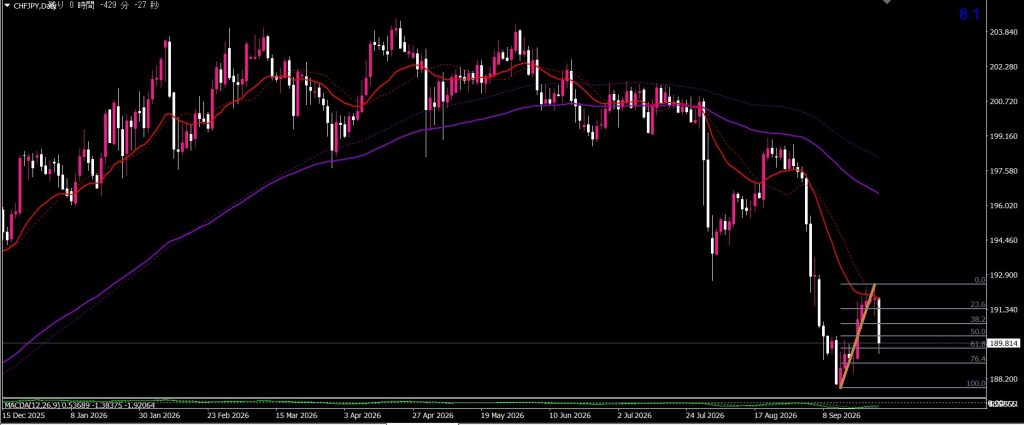Viewport: 1024px width, 425px height.
Task: Click the Fibonacci 38.2 level label
Action: (x=978, y=320)
